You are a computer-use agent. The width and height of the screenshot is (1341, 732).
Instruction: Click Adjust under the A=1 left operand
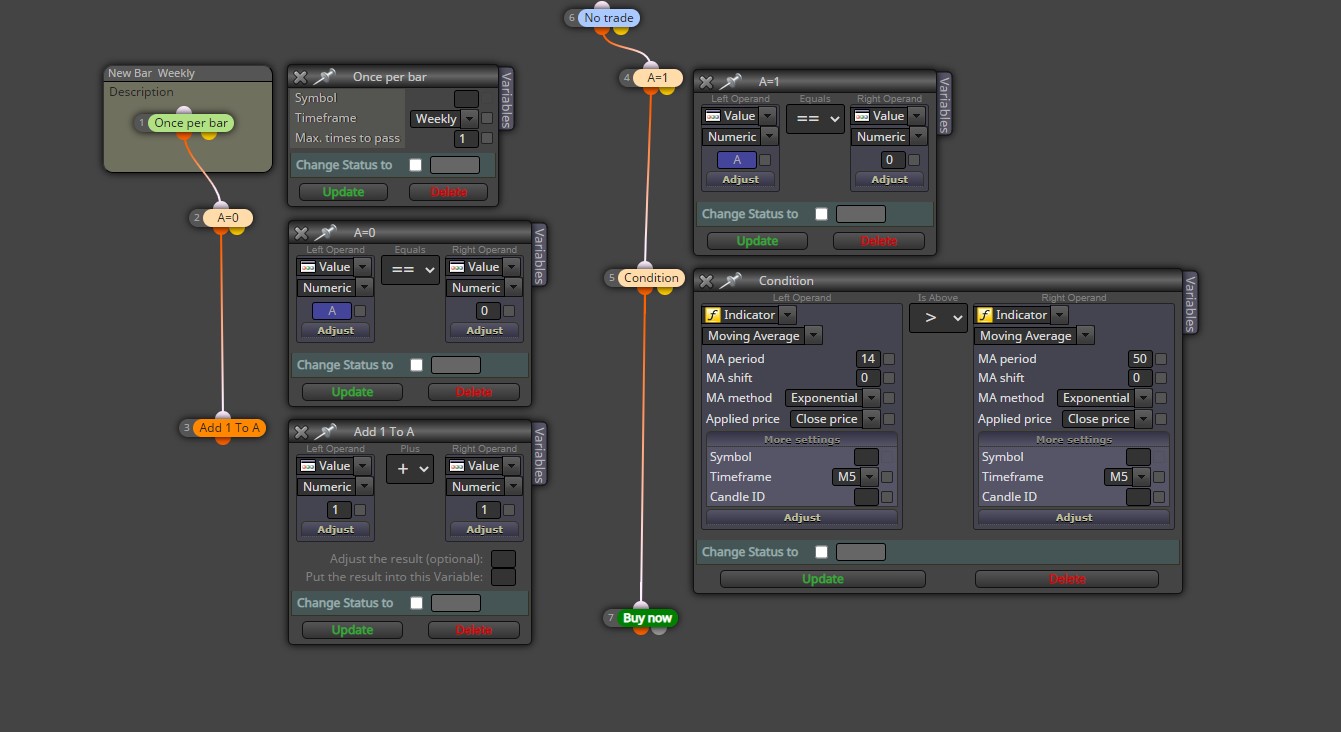[x=741, y=179]
